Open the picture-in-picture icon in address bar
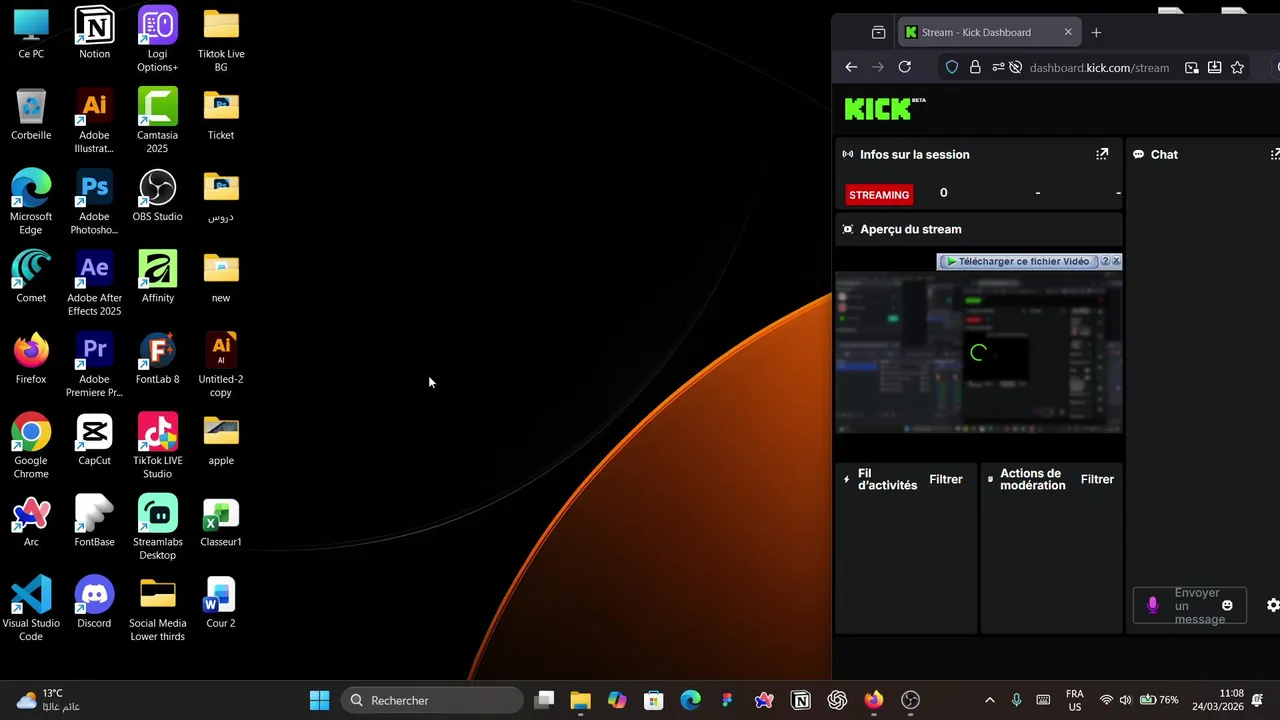The width and height of the screenshot is (1280, 720). (1192, 67)
